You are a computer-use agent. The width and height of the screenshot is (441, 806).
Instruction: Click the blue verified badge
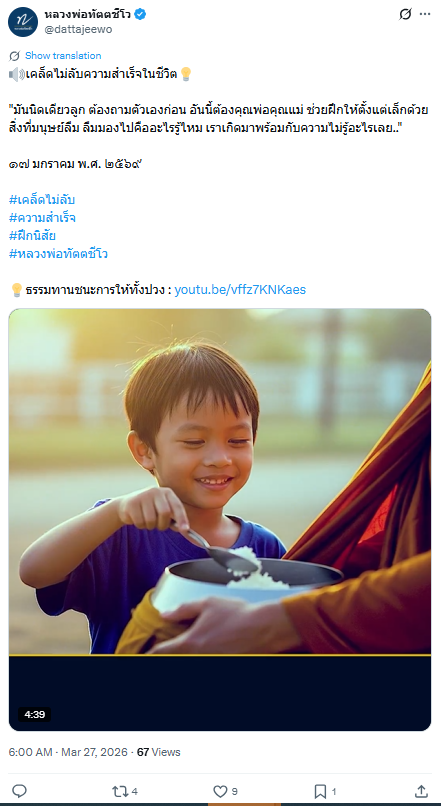pyautogui.click(x=140, y=14)
